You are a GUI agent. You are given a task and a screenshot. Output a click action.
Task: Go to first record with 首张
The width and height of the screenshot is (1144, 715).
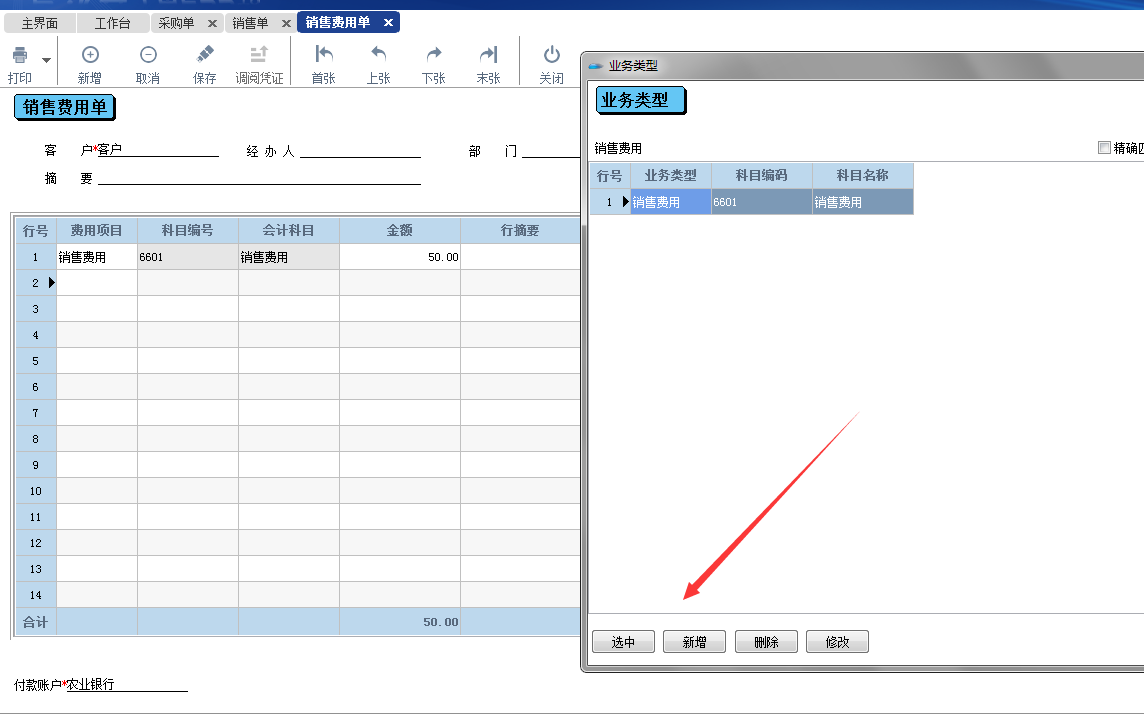pyautogui.click(x=324, y=56)
